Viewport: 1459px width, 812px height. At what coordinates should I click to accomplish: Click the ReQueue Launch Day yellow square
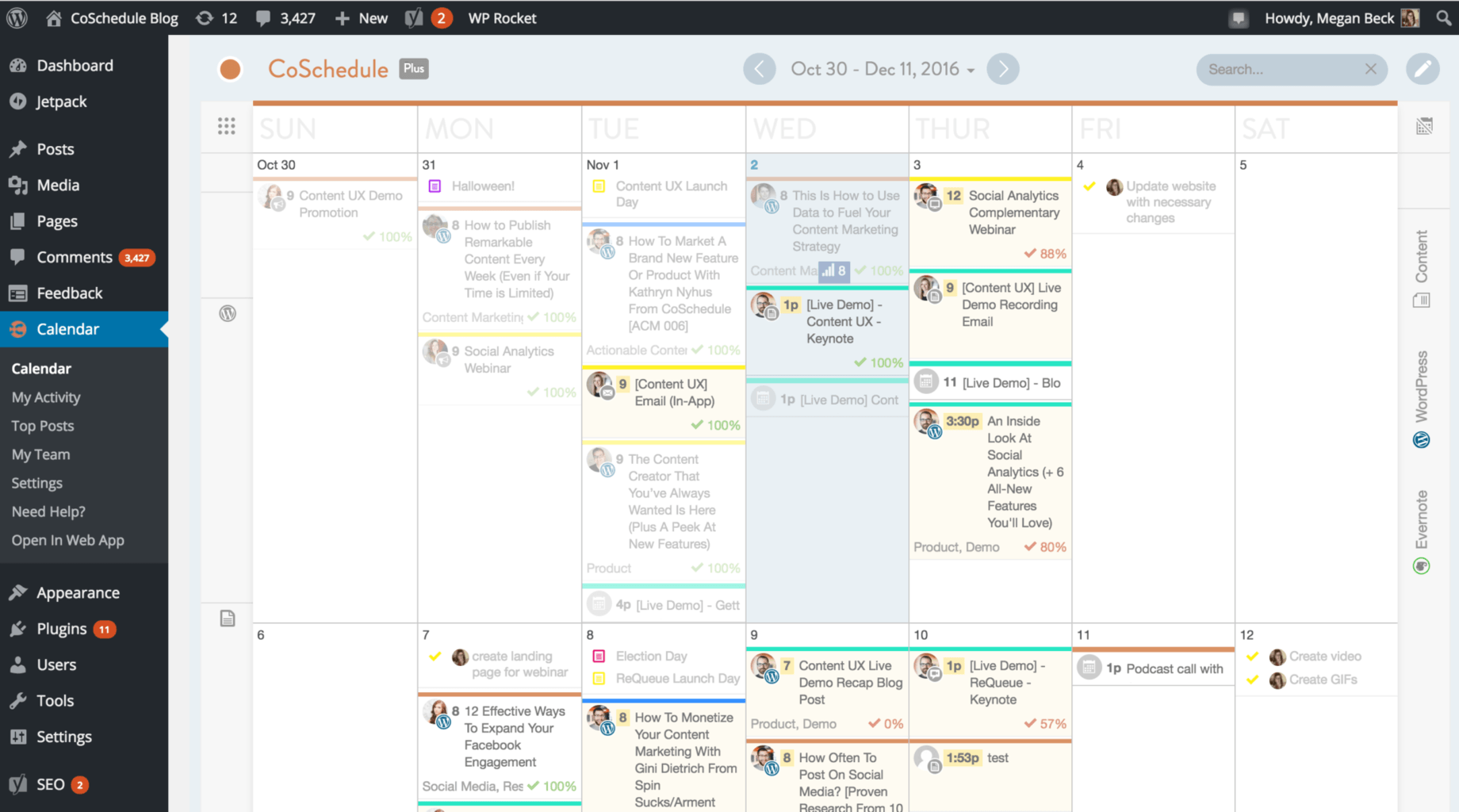599,679
